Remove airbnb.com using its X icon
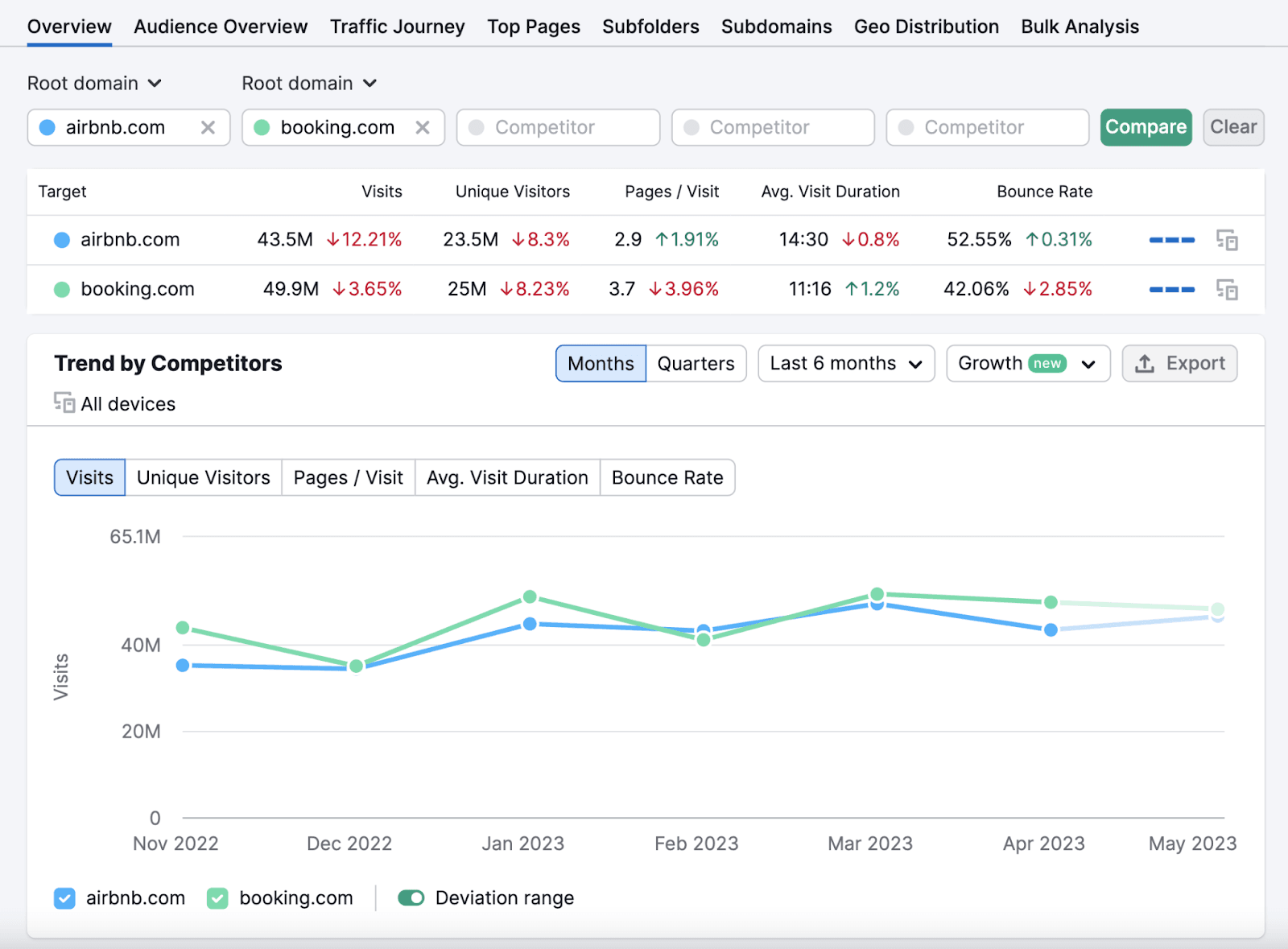 (208, 127)
